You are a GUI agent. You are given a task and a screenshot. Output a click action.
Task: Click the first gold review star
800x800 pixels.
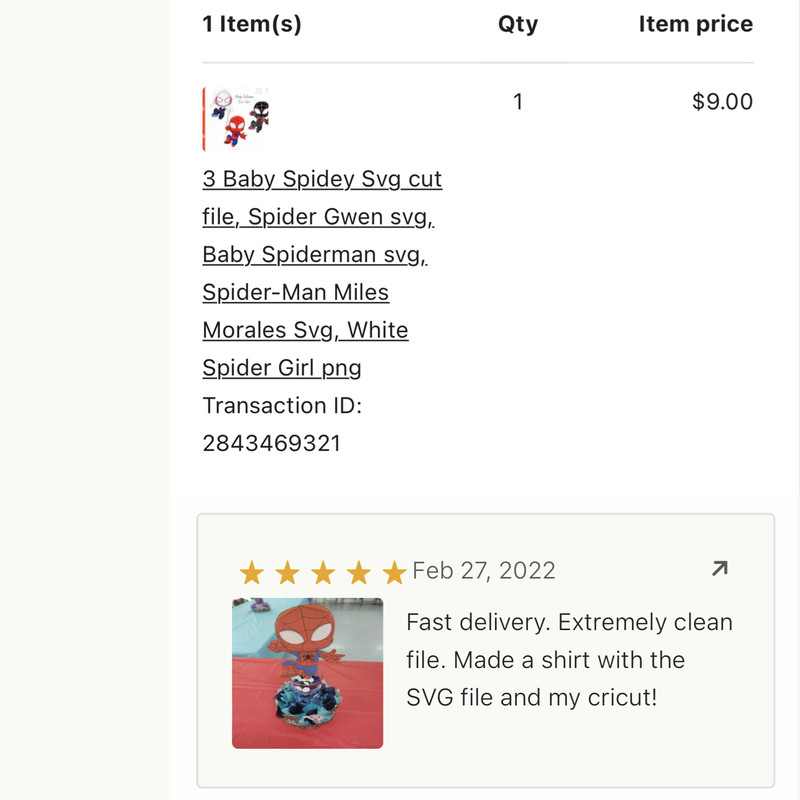[x=251, y=573]
